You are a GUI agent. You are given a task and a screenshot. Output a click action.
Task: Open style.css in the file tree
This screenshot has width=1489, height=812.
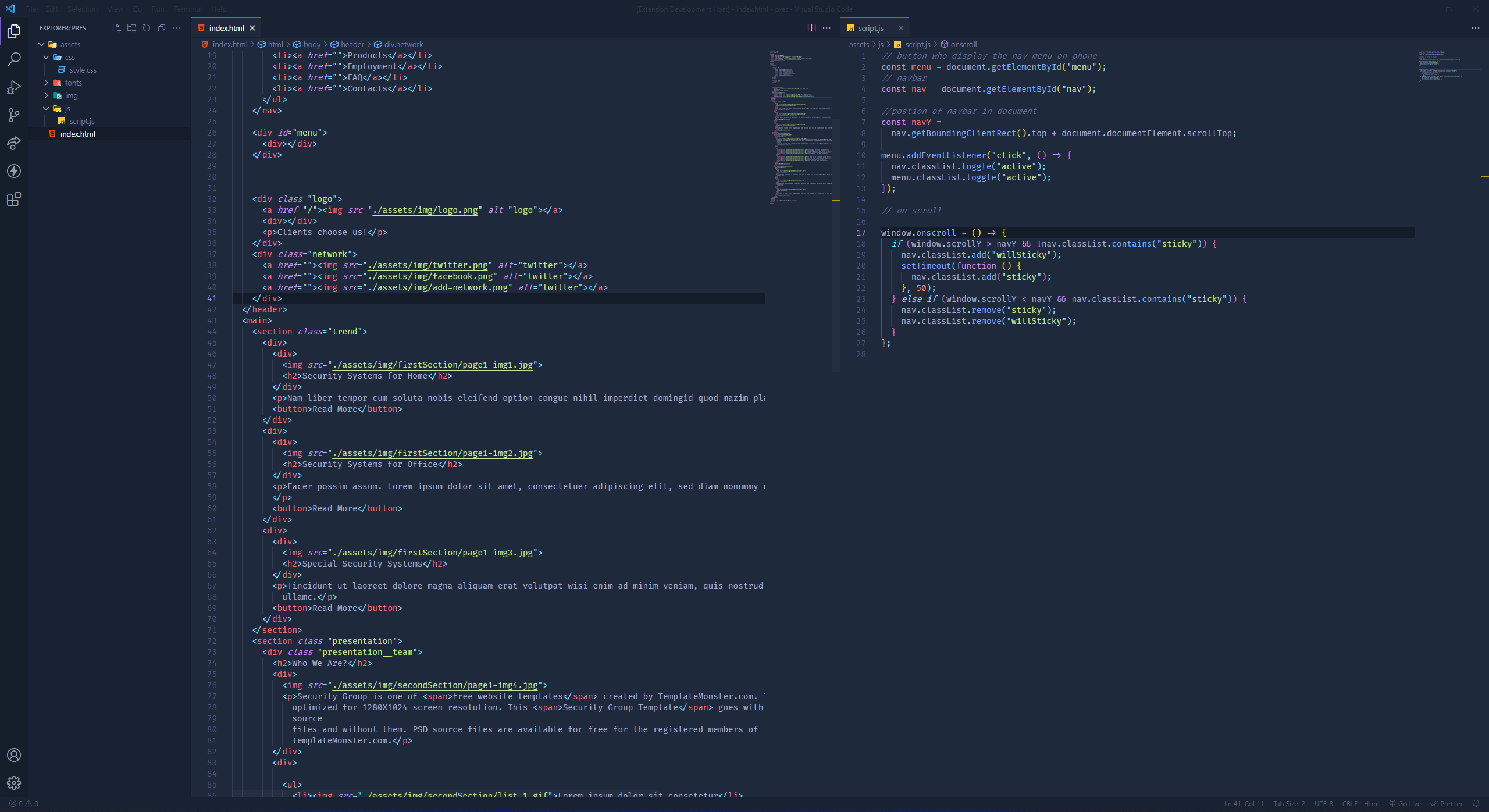click(x=83, y=70)
